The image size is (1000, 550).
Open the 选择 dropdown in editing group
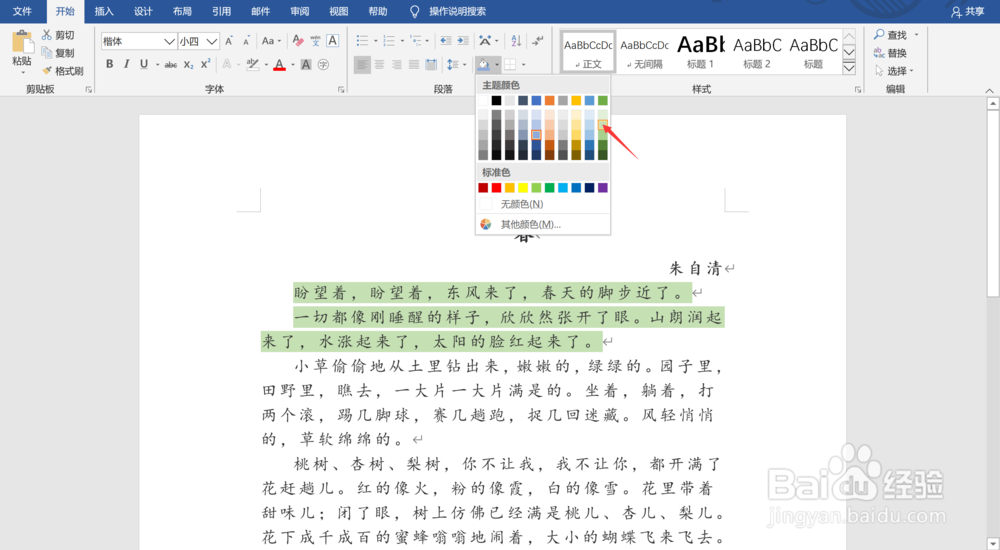point(894,71)
